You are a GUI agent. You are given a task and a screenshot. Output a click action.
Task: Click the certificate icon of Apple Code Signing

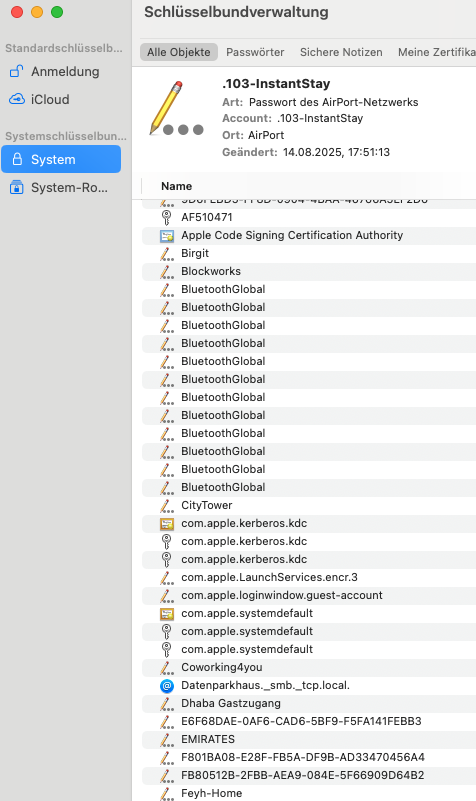pos(166,235)
